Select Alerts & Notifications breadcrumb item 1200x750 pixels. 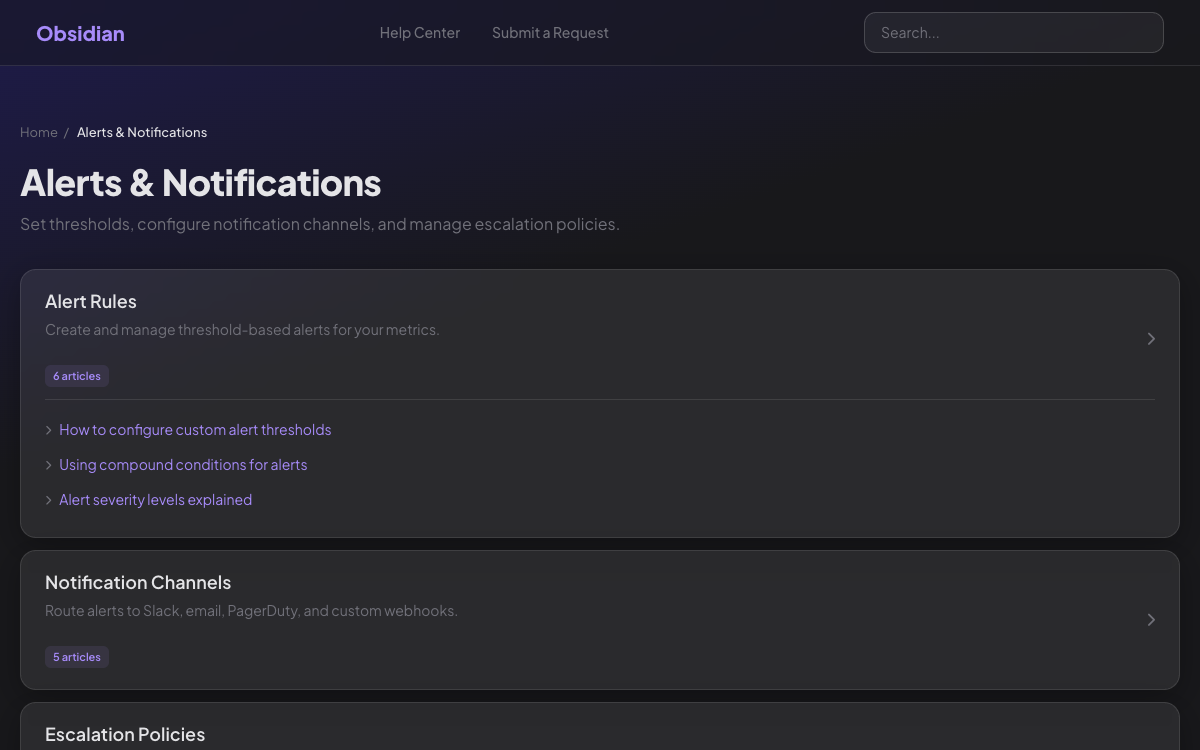(x=142, y=132)
